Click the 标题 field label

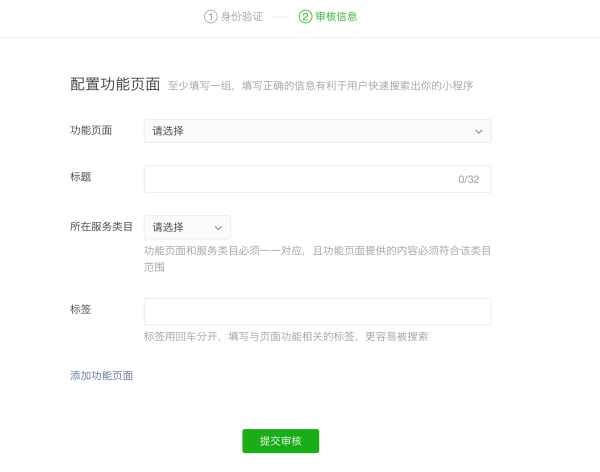[81, 177]
